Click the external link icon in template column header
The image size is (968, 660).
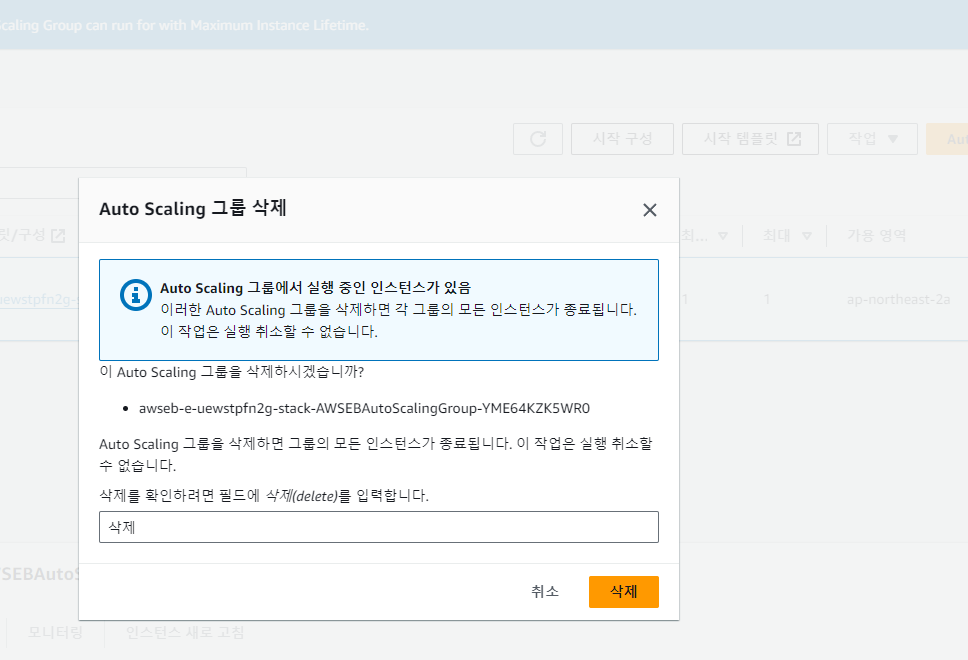[x=58, y=235]
